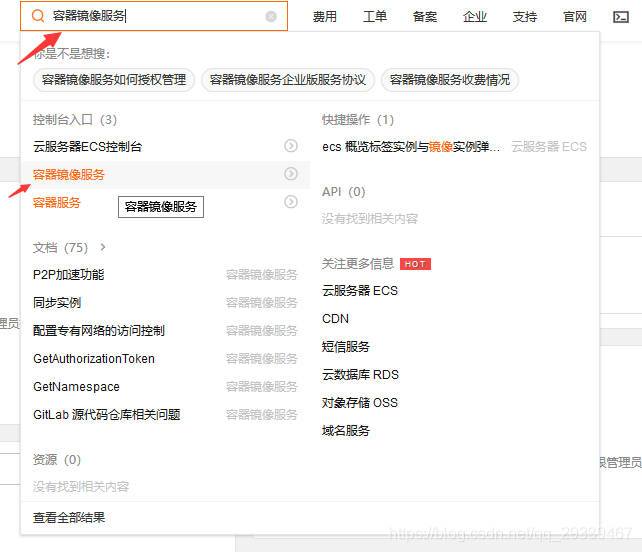642x552 pixels.
Task: Click the 云服务器 ECS tag beside quick action
Action: (549, 146)
